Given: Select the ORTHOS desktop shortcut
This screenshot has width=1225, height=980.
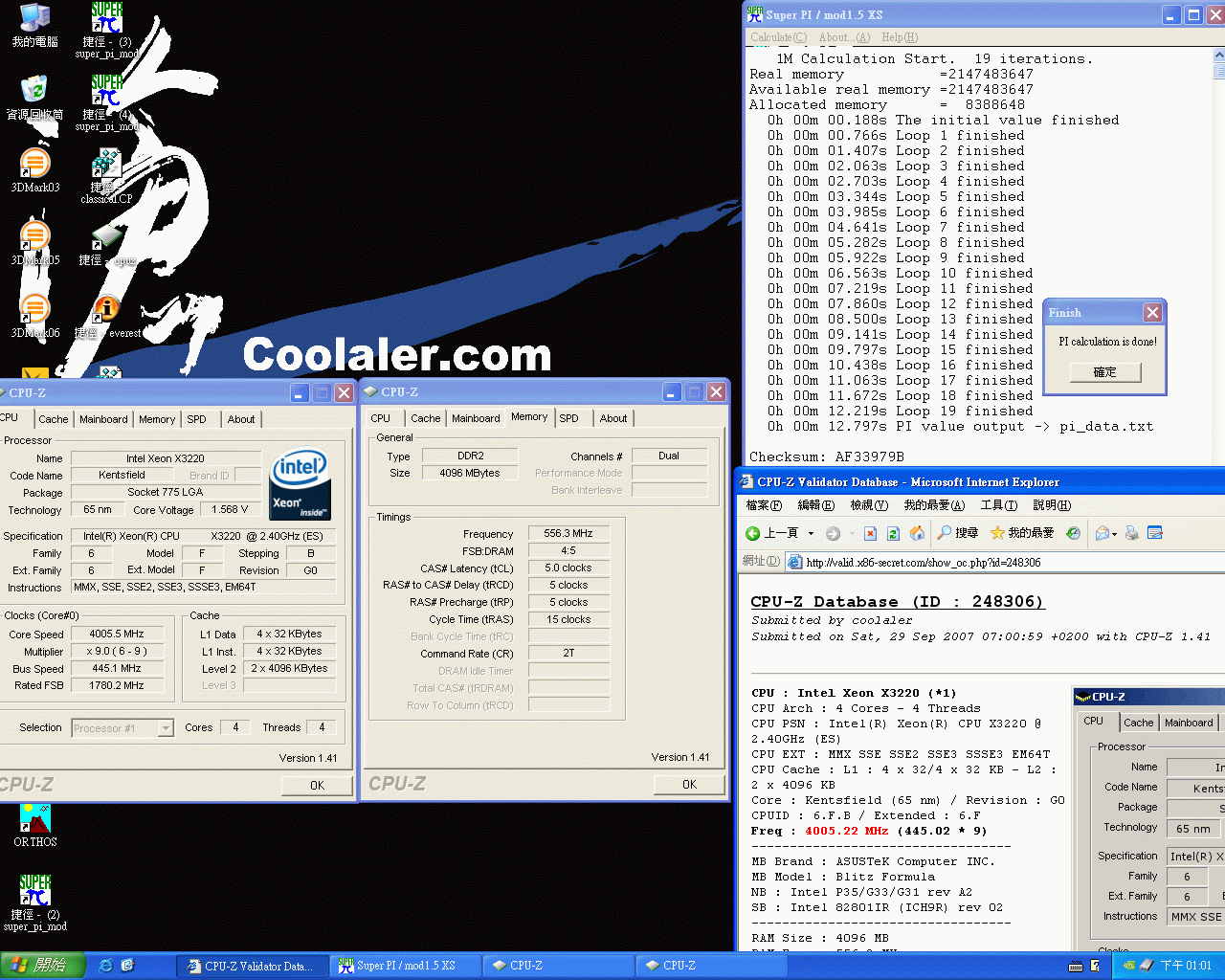Looking at the screenshot, I should [x=34, y=826].
